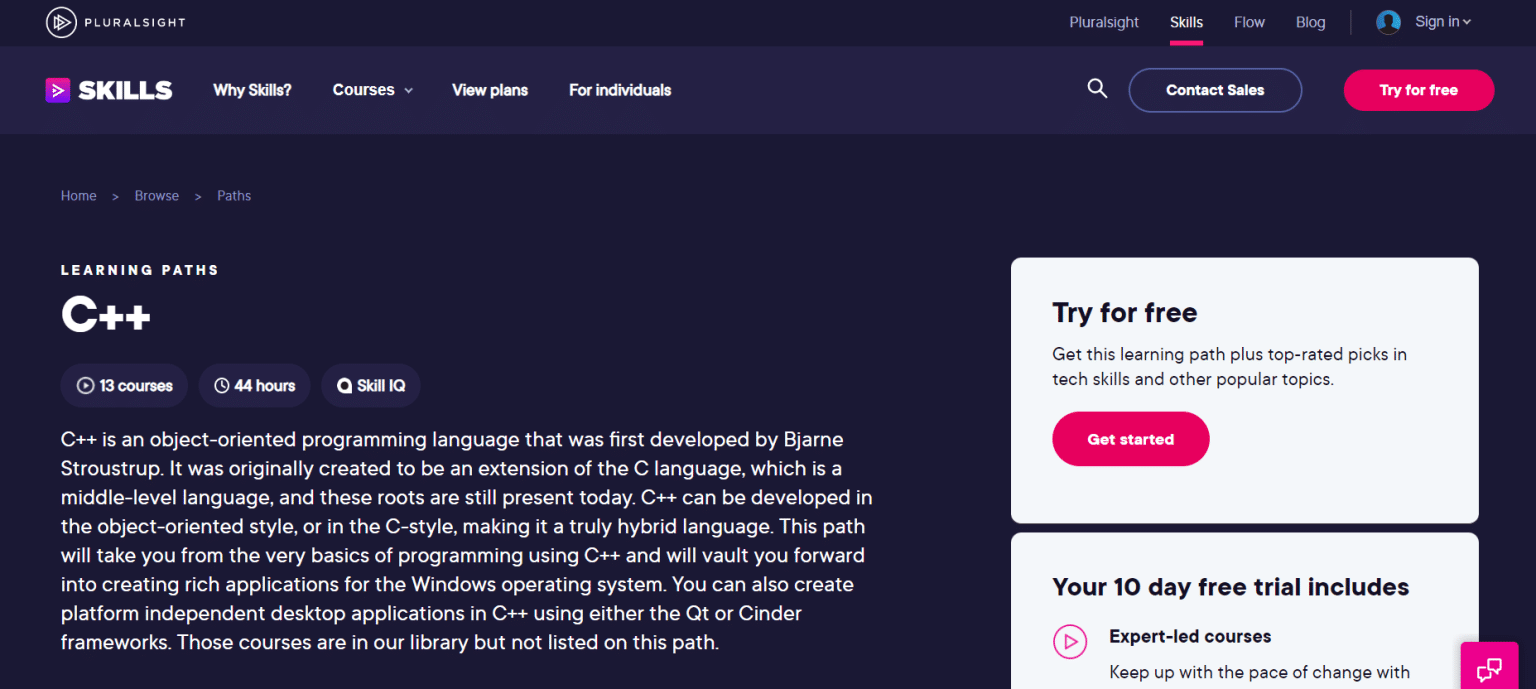Open the Sign in dropdown chevron
The width and height of the screenshot is (1536, 689).
[1467, 21]
